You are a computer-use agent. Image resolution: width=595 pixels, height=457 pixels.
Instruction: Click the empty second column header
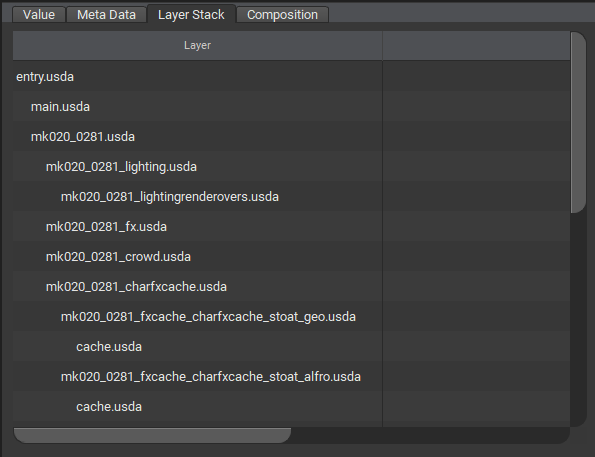[x=476, y=46]
